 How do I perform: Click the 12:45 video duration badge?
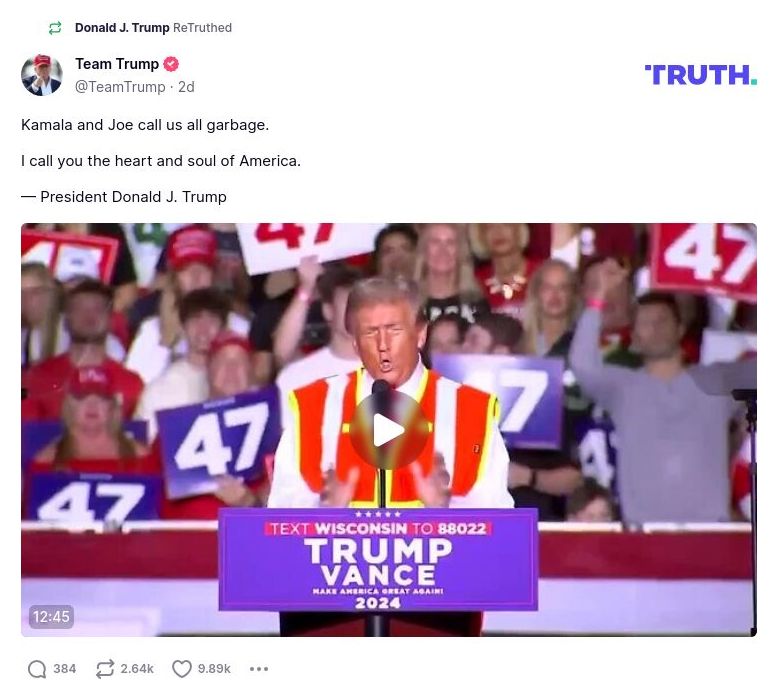click(x=51, y=617)
